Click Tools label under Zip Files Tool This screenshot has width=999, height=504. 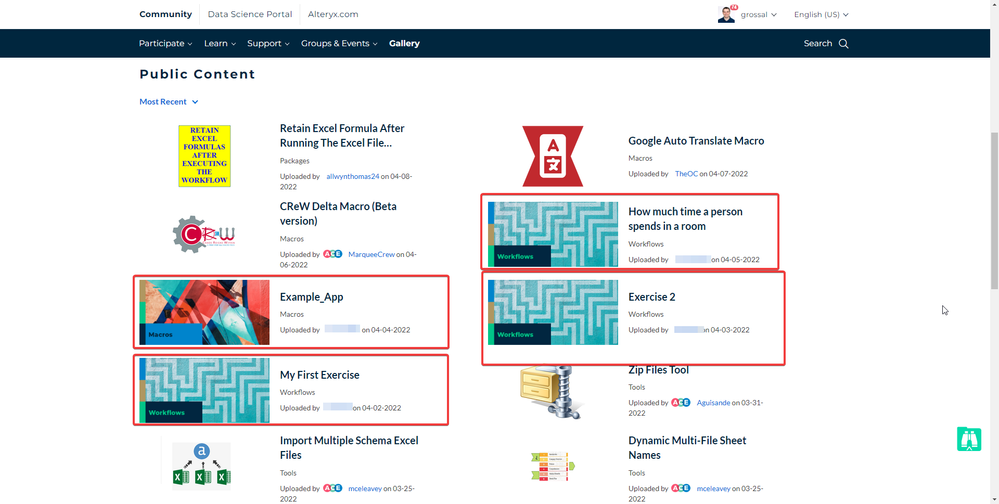tap(636, 387)
